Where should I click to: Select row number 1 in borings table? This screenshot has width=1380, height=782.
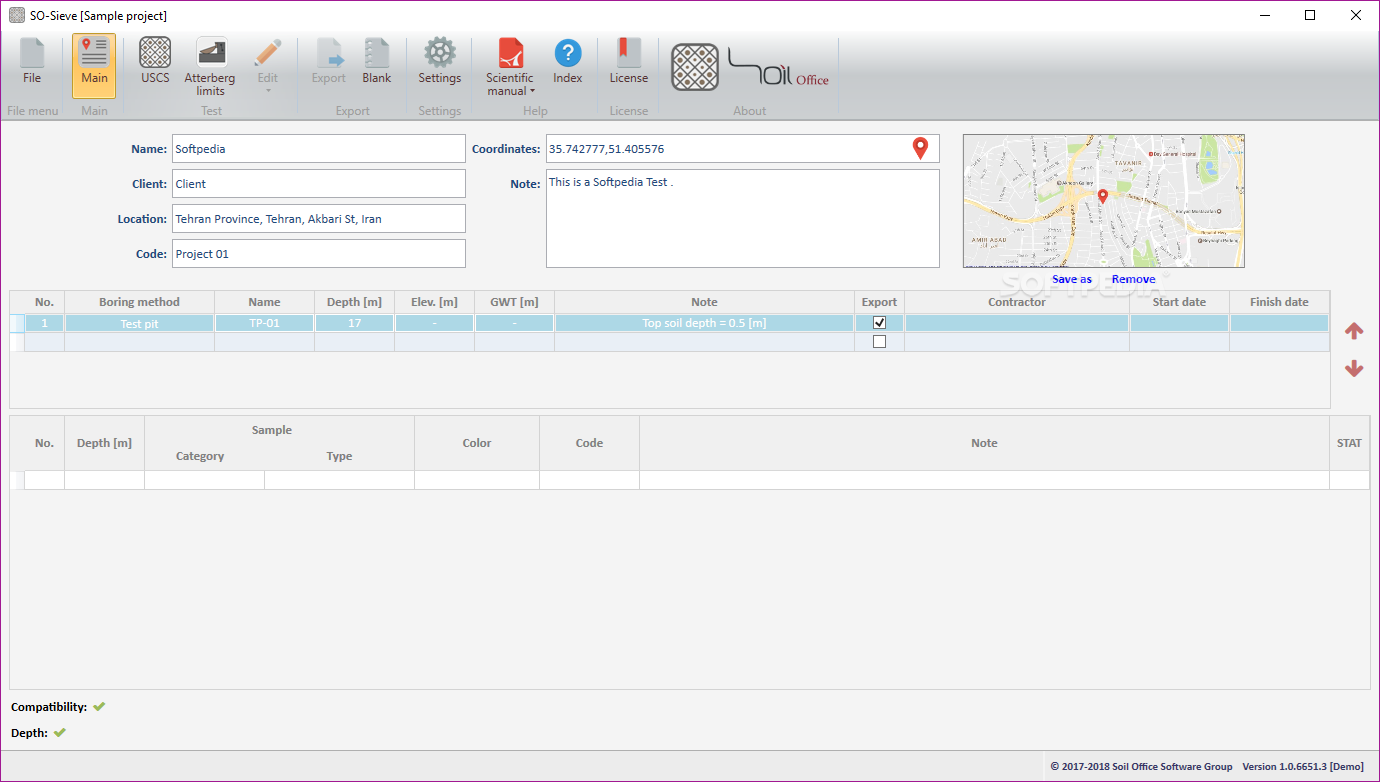44,323
